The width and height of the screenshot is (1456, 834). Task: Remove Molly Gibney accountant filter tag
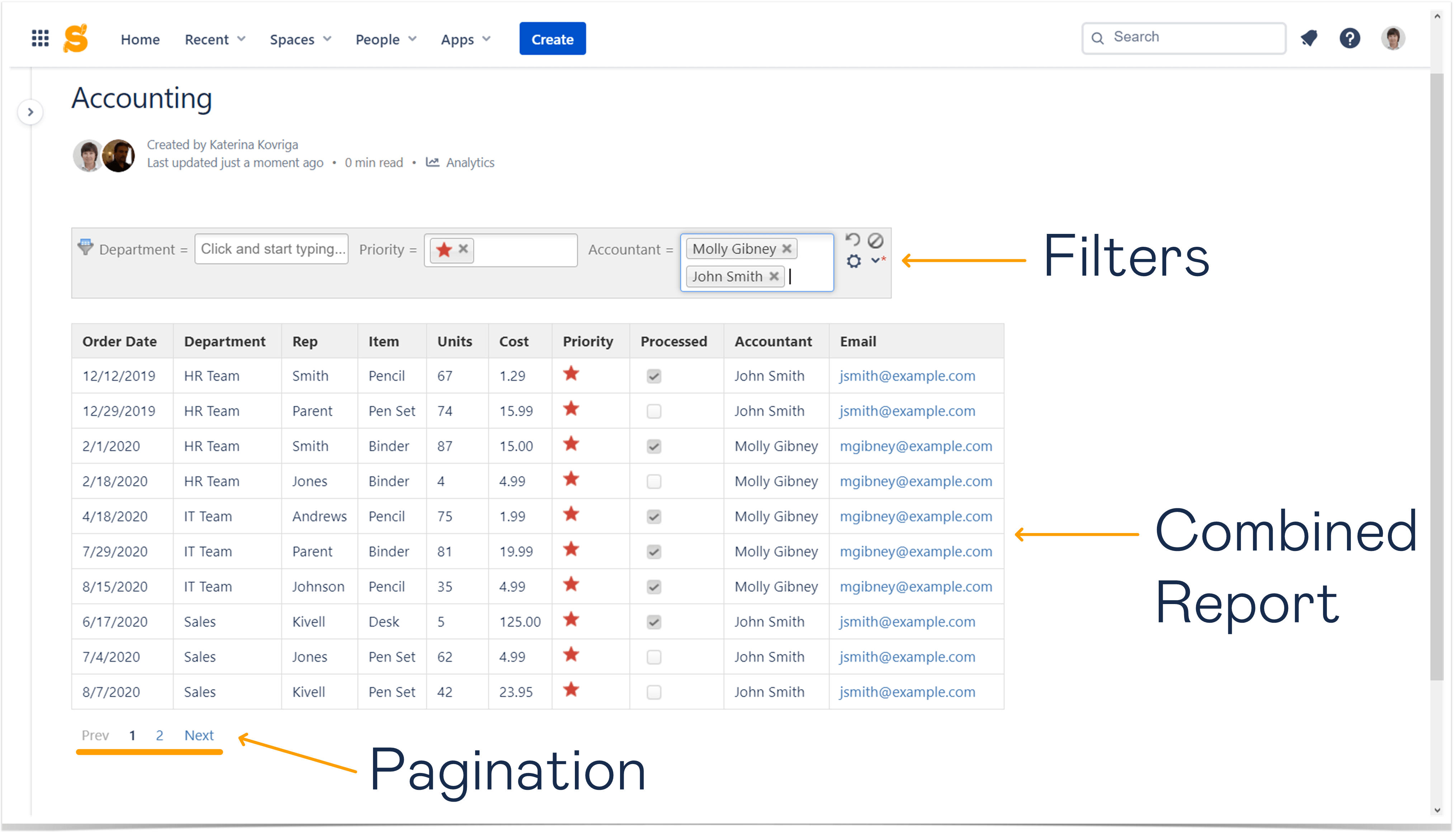point(789,248)
